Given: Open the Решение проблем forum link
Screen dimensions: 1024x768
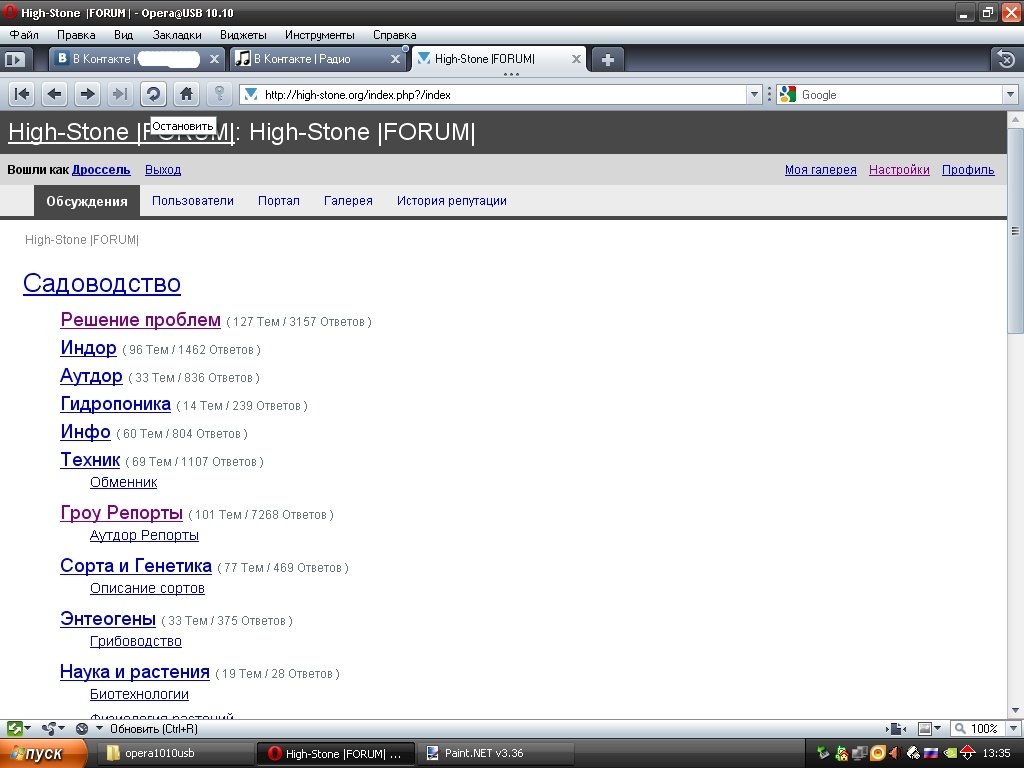Looking at the screenshot, I should [140, 320].
